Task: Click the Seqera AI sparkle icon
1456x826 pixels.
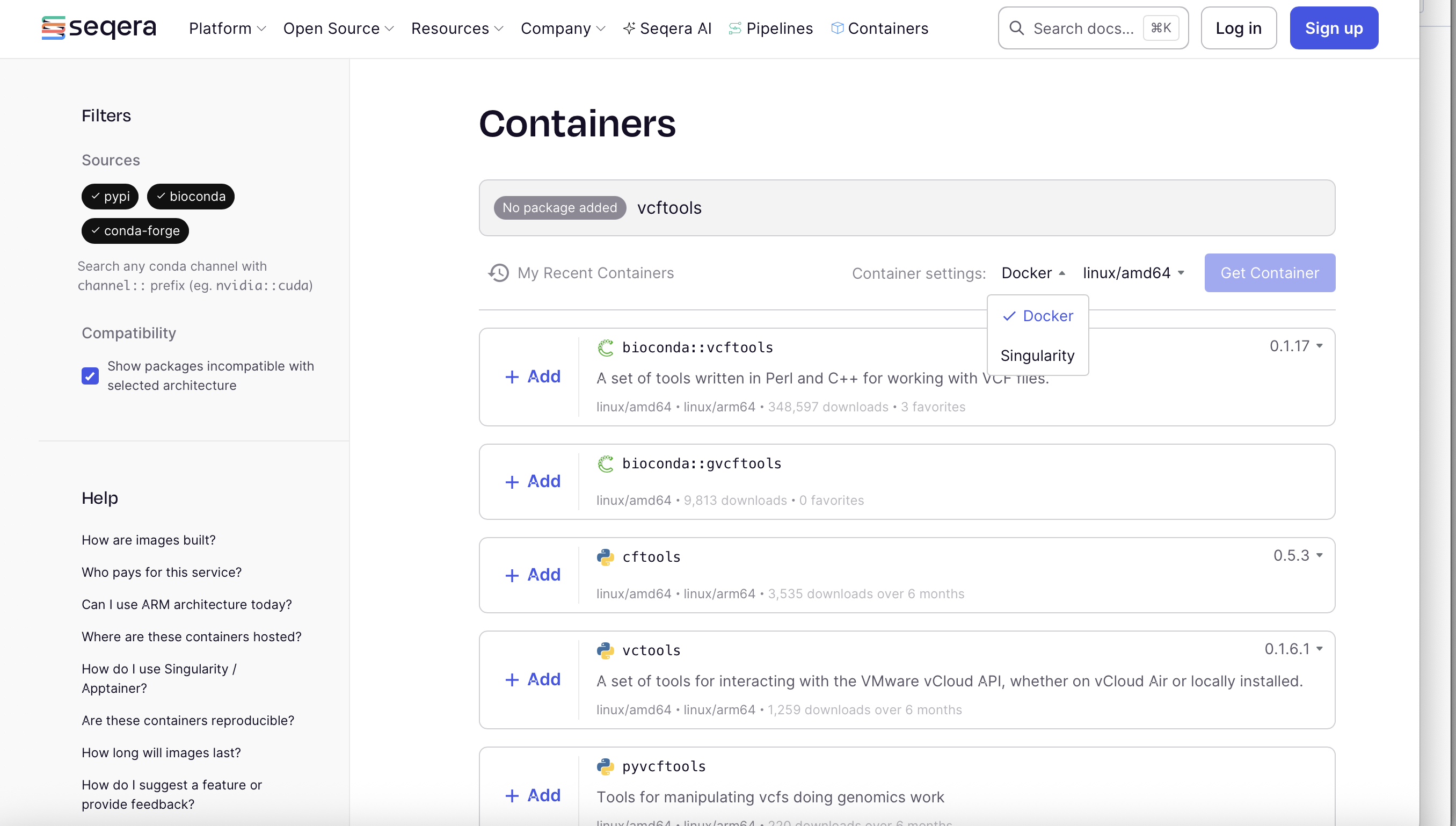Action: tap(628, 28)
